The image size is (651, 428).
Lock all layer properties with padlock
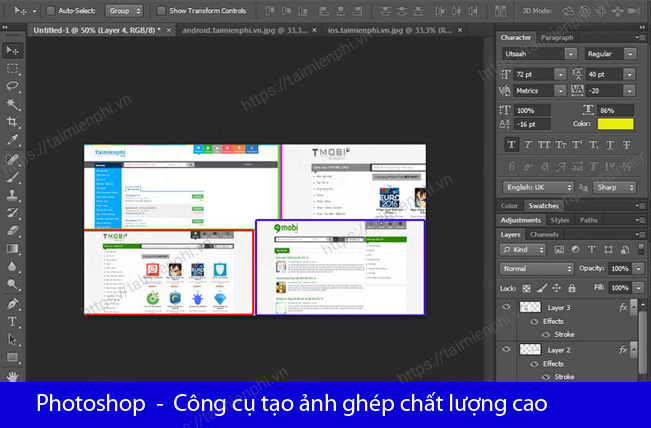tap(572, 288)
